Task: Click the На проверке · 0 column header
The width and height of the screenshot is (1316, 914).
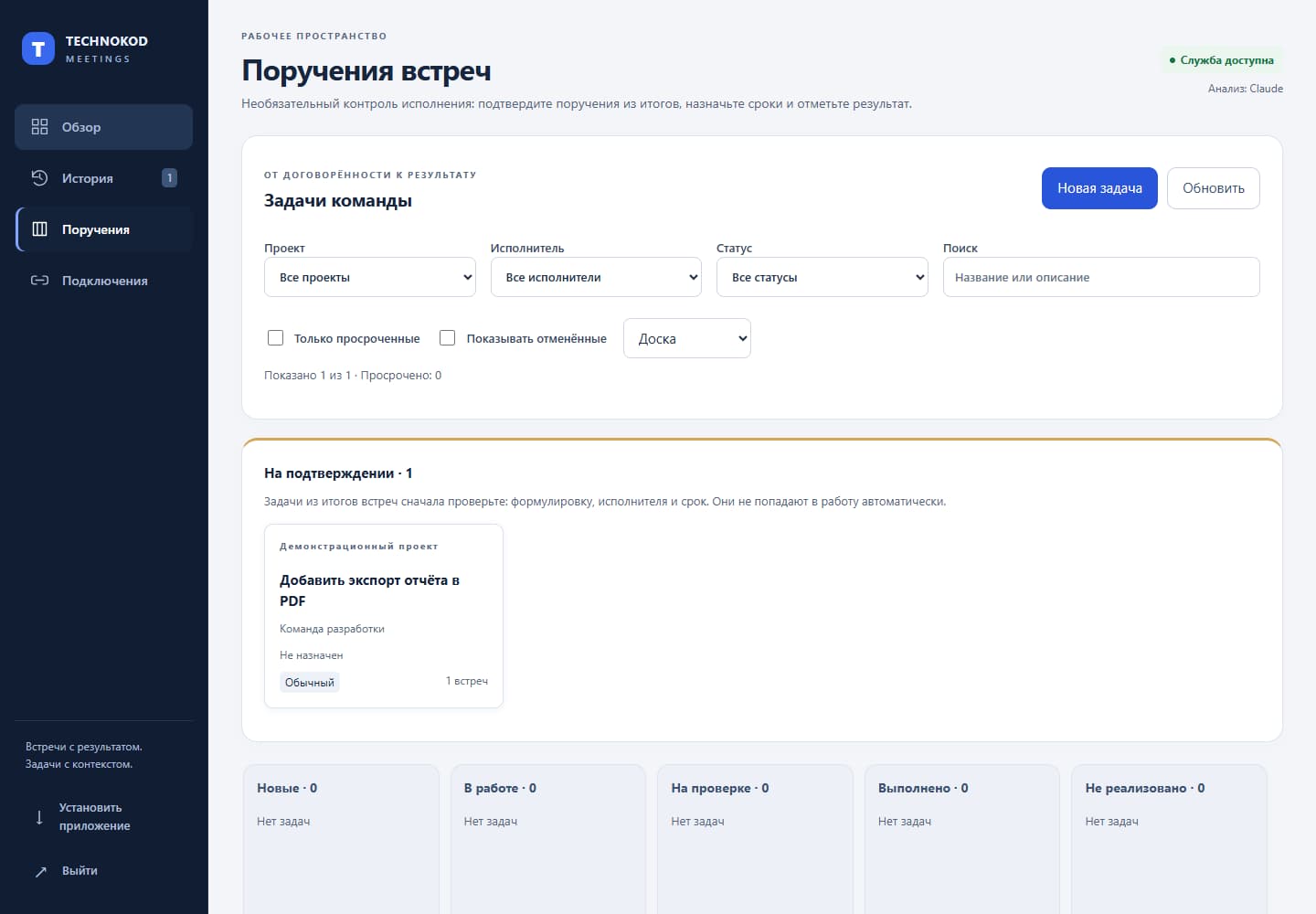Action: coord(720,788)
